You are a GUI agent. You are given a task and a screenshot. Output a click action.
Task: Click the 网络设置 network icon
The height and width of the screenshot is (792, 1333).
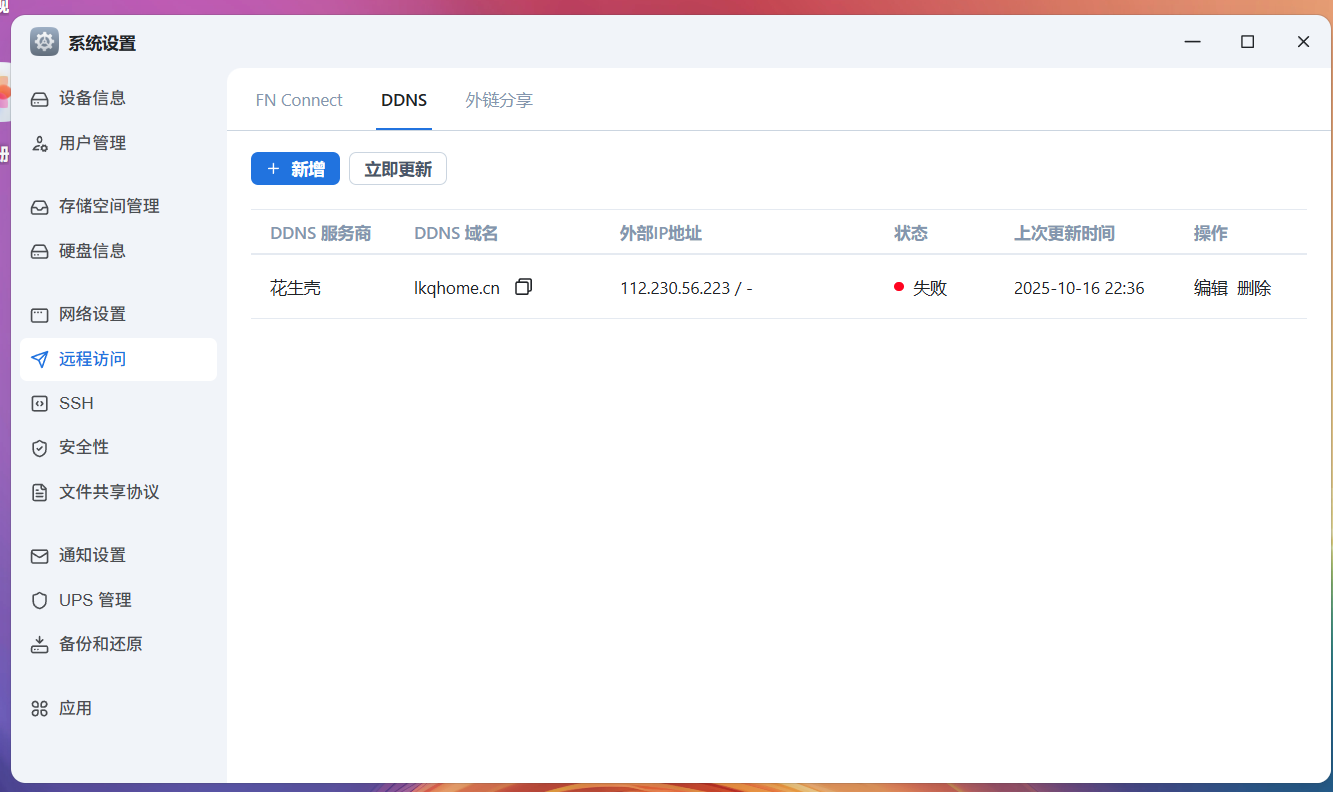point(40,315)
